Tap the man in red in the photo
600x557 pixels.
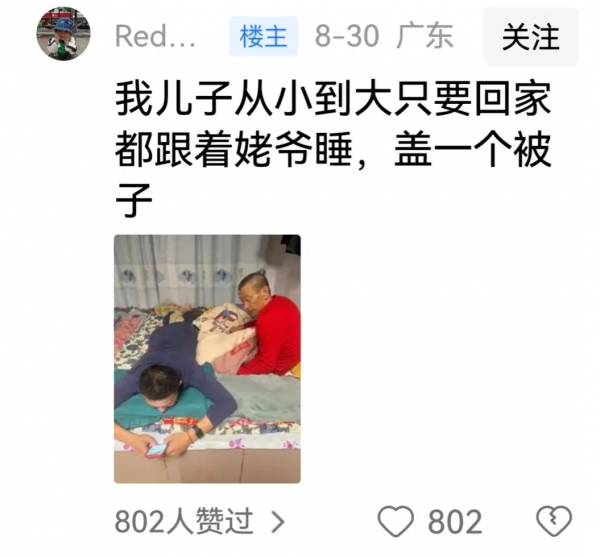(270, 324)
